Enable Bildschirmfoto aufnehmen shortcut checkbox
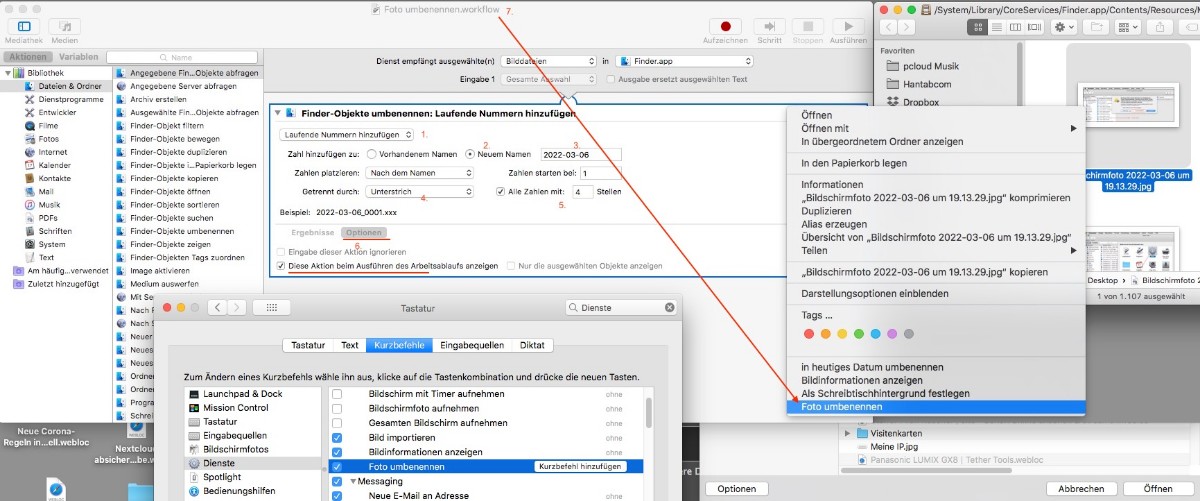This screenshot has width=1200, height=501. (x=337, y=410)
